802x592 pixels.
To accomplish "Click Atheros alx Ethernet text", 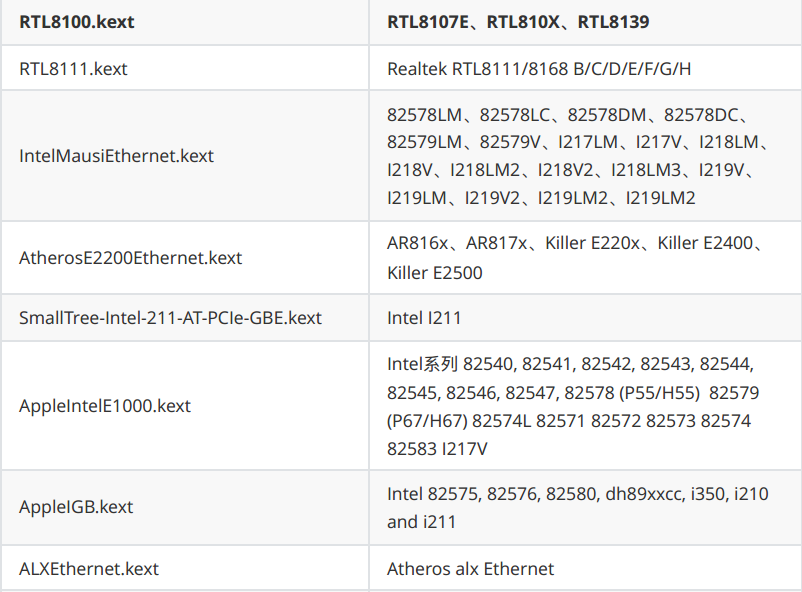I will tap(470, 569).
